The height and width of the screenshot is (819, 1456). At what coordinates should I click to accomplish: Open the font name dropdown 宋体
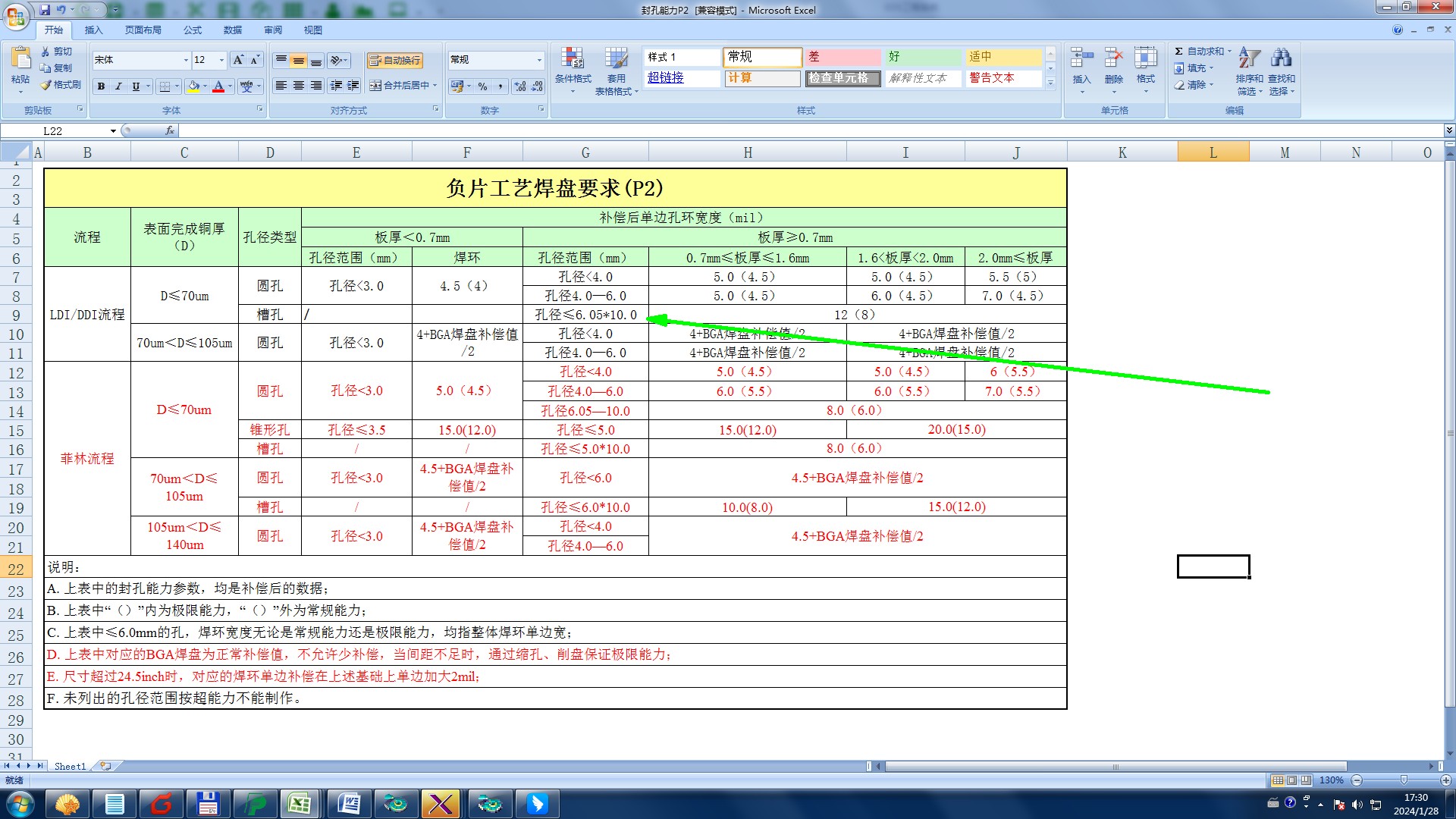coord(186,60)
